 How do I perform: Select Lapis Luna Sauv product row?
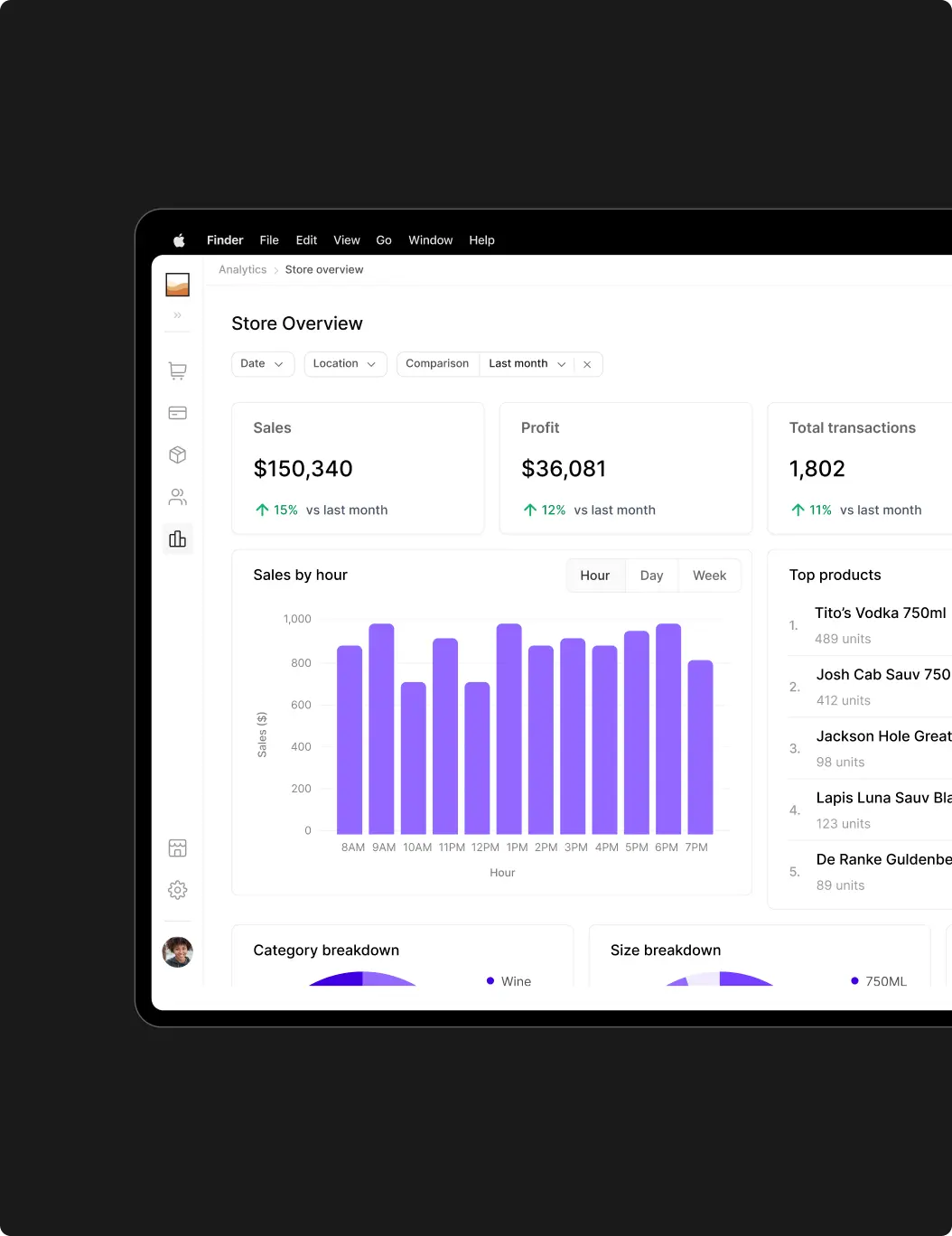(870, 810)
